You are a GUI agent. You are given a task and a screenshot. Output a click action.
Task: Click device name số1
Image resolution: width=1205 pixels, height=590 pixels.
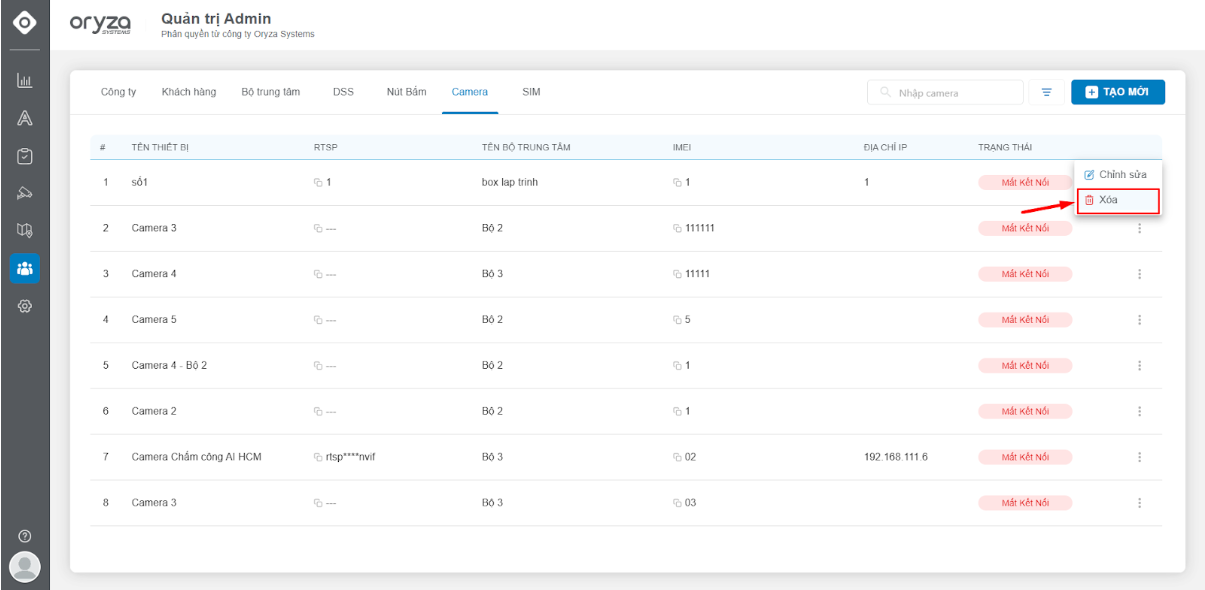pos(140,183)
